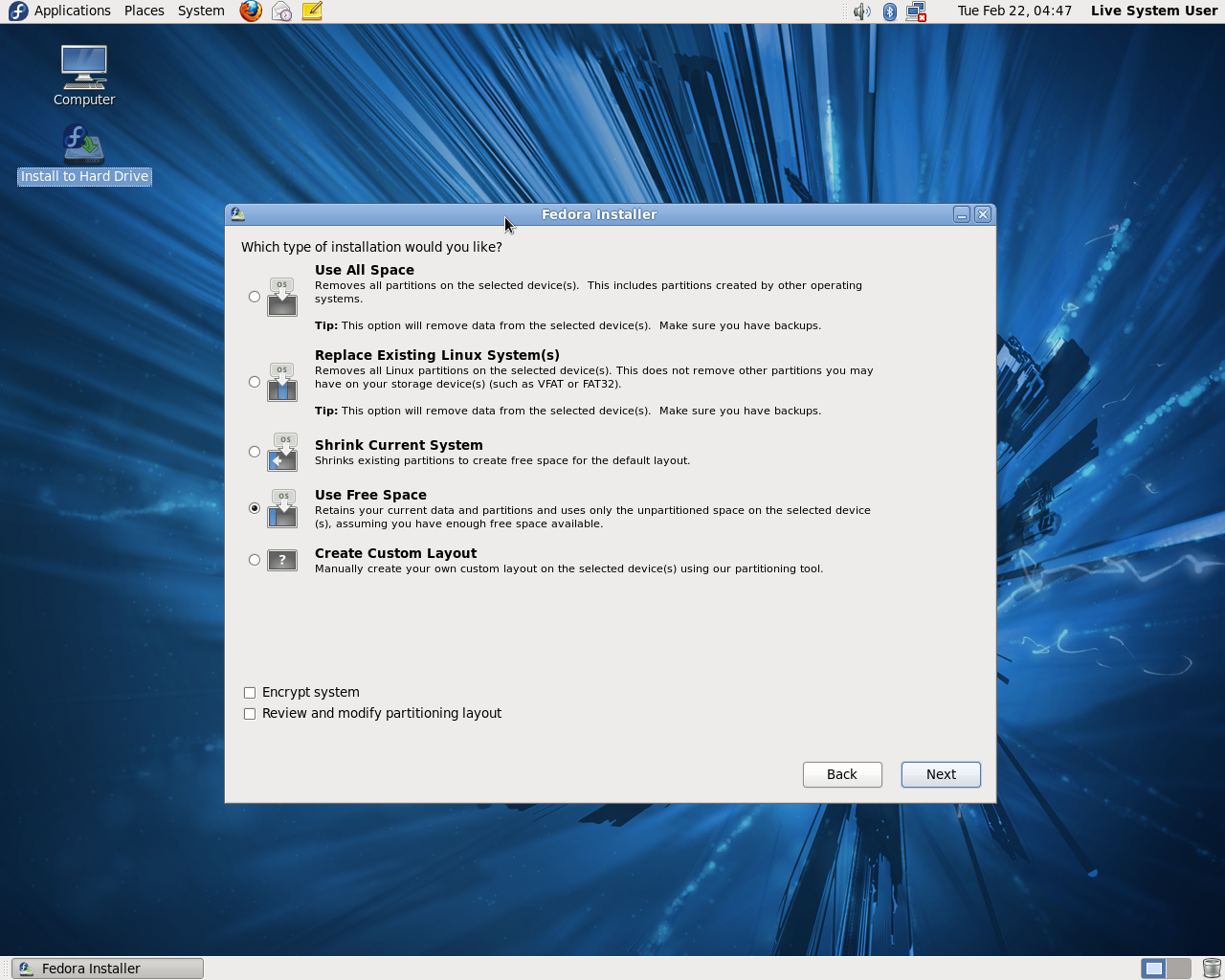Click the Shrink Current System icon
This screenshot has width=1225, height=980.
coord(282,452)
